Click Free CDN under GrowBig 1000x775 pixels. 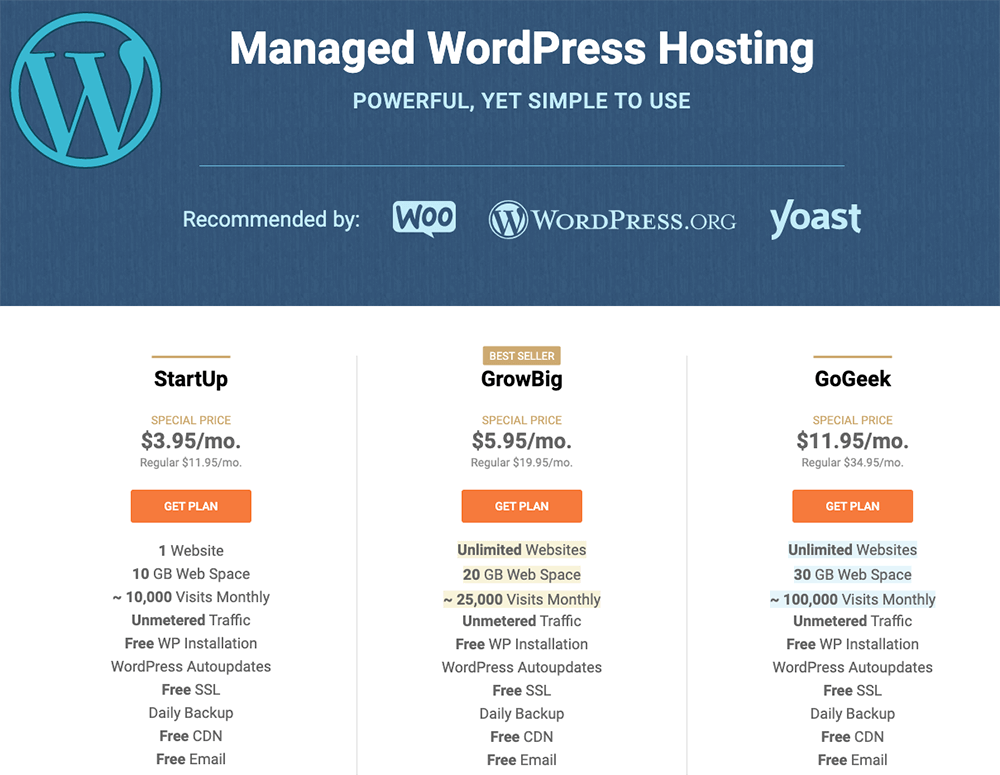coord(522,737)
